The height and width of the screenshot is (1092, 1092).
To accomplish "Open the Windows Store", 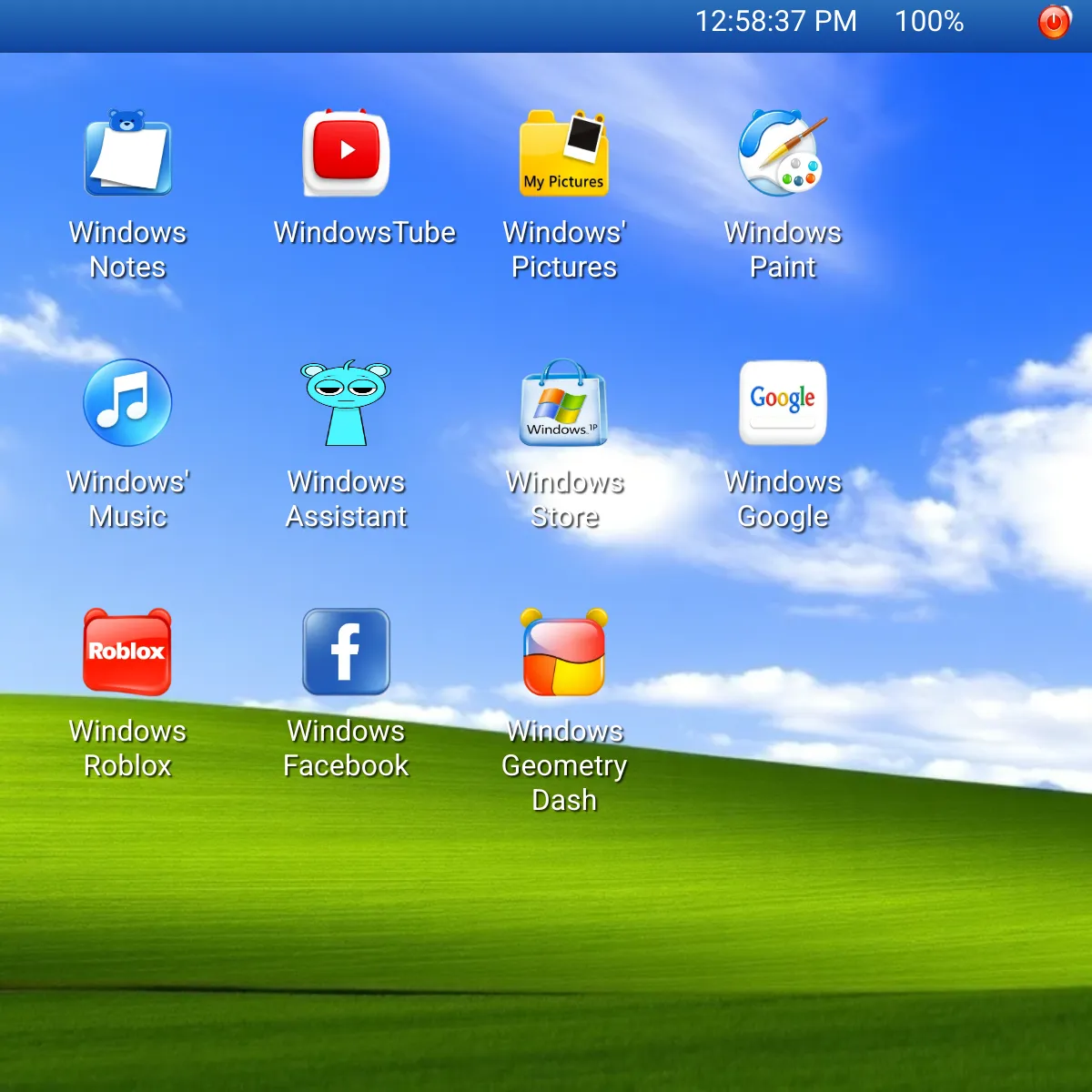I will point(564,403).
